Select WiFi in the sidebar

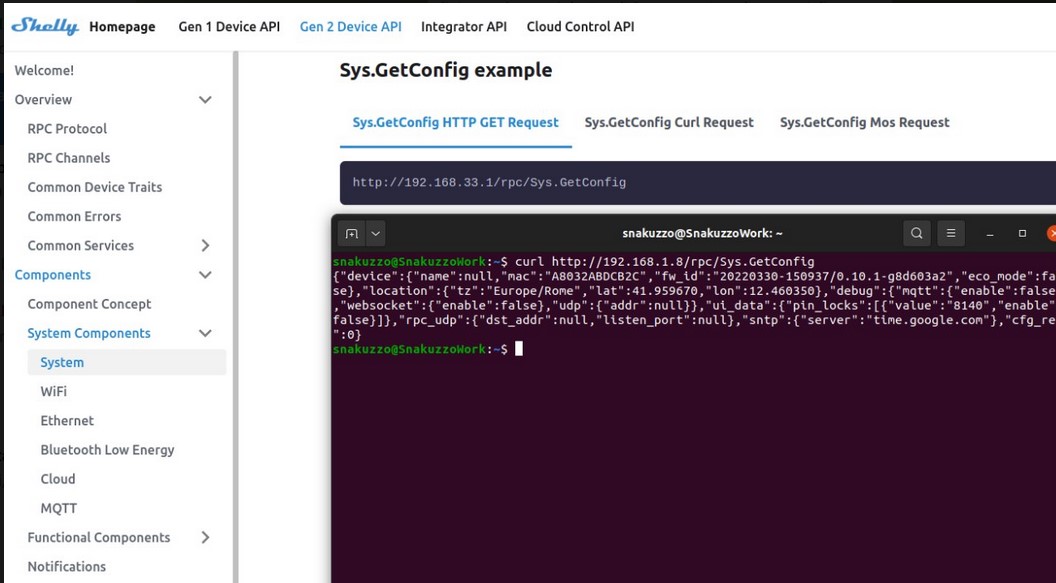[54, 392]
